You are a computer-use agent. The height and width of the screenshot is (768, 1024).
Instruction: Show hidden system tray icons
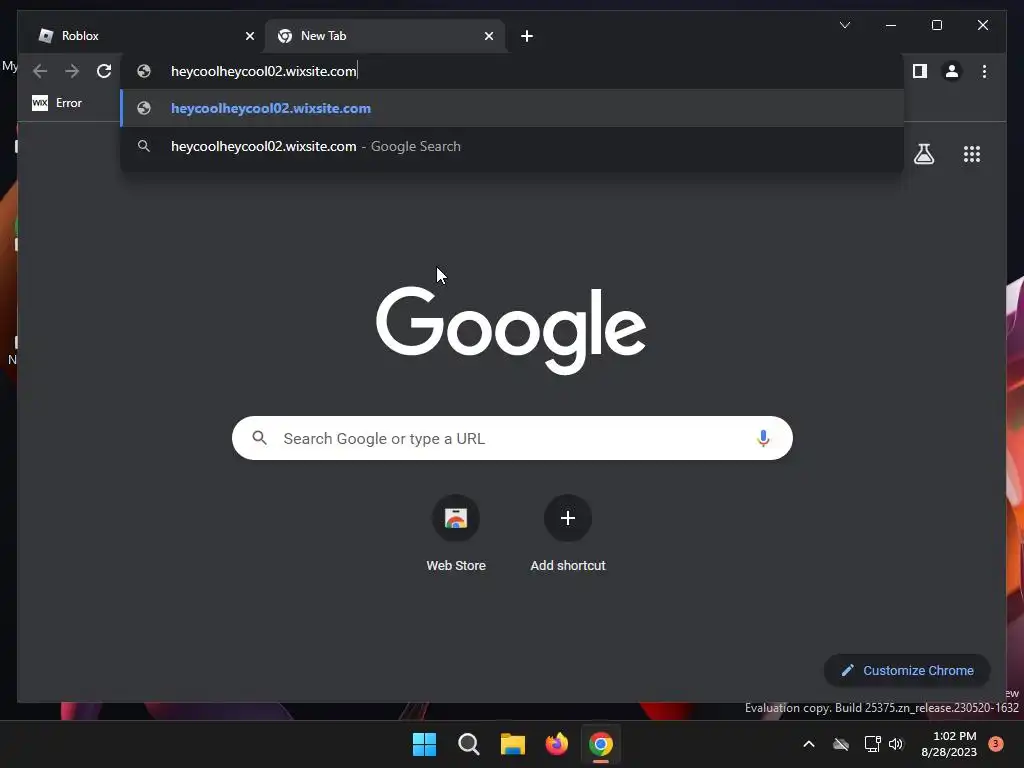[x=808, y=744]
